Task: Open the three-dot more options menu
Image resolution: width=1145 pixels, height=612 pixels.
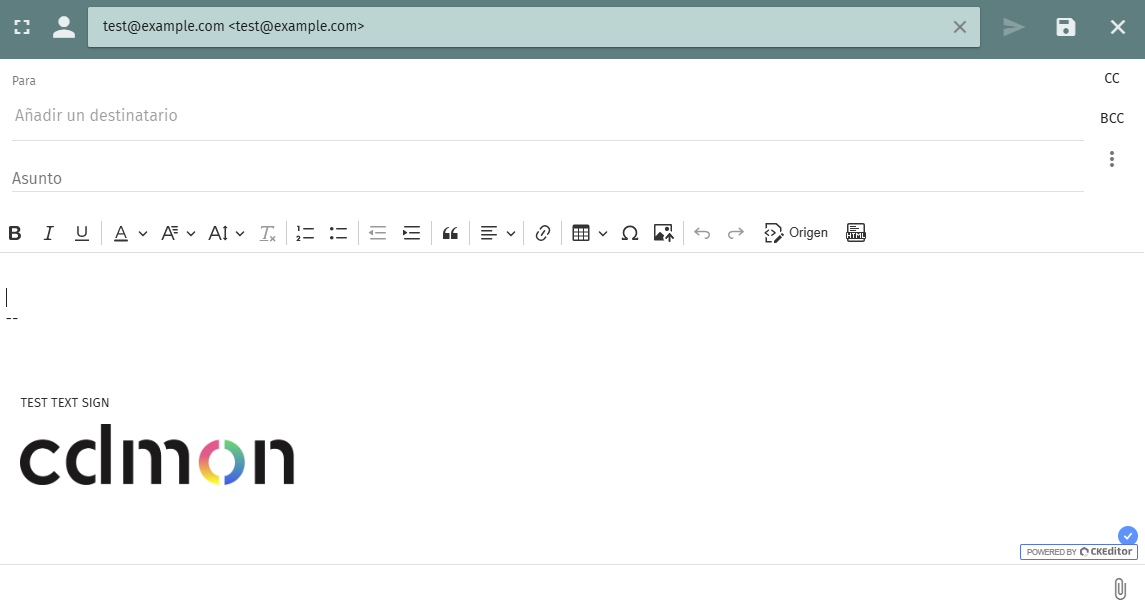Action: tap(1111, 159)
